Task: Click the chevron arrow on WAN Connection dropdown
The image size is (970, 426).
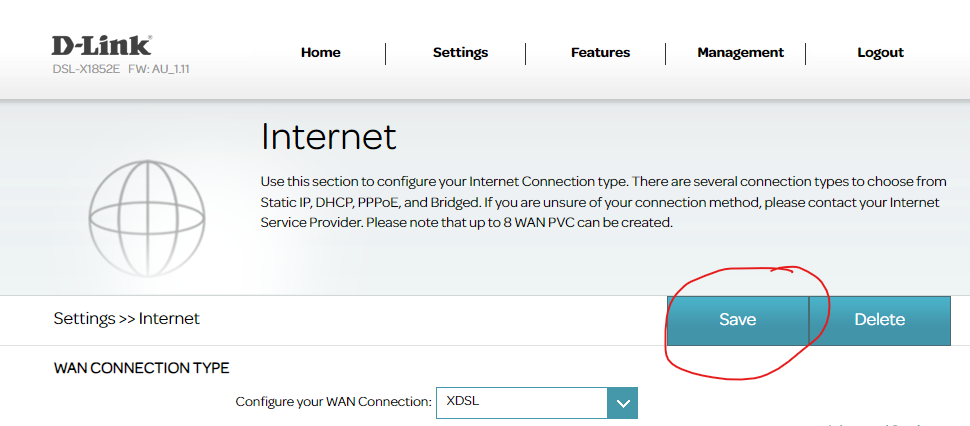Action: (x=622, y=403)
